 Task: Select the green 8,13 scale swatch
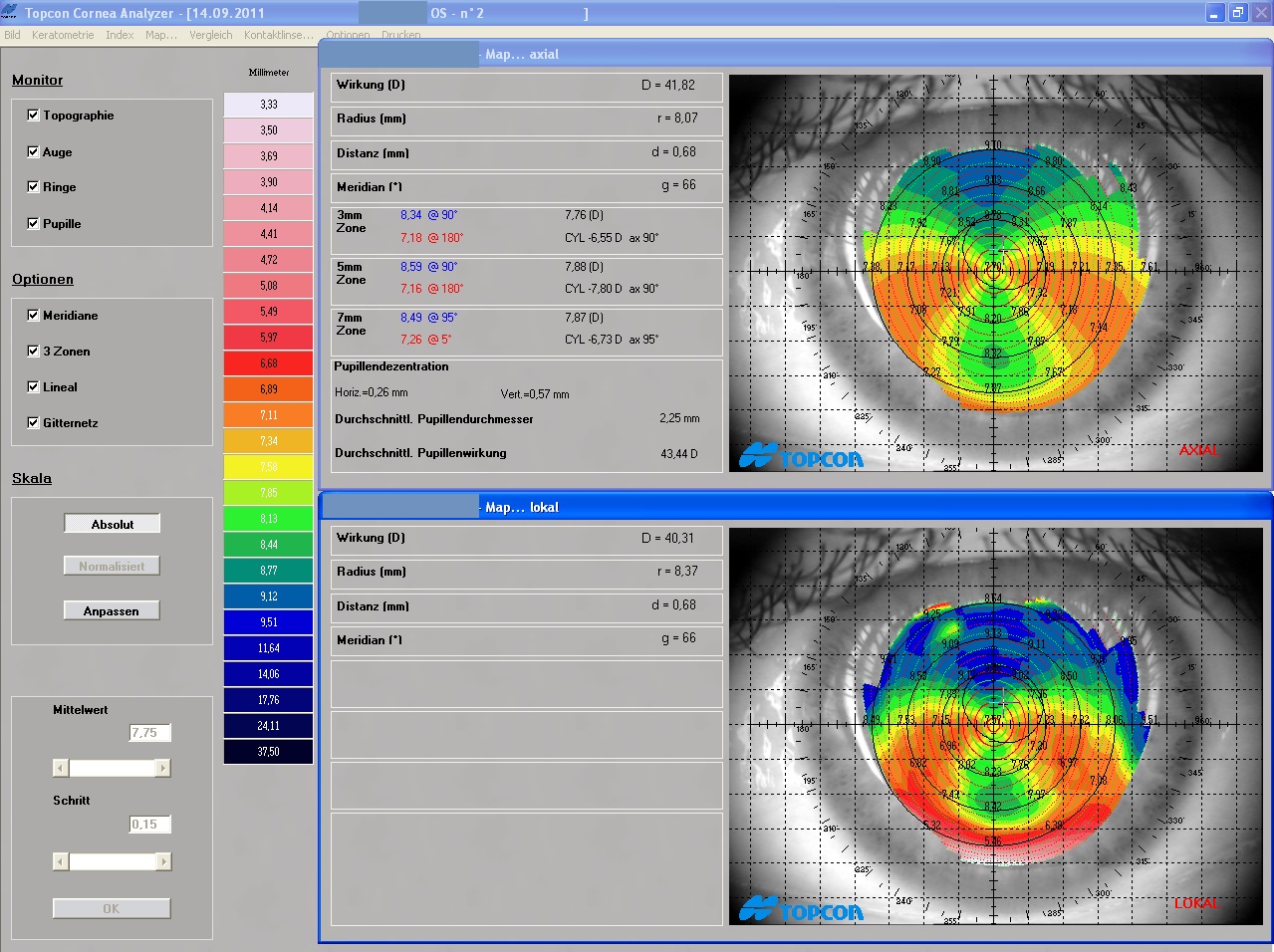[x=269, y=519]
